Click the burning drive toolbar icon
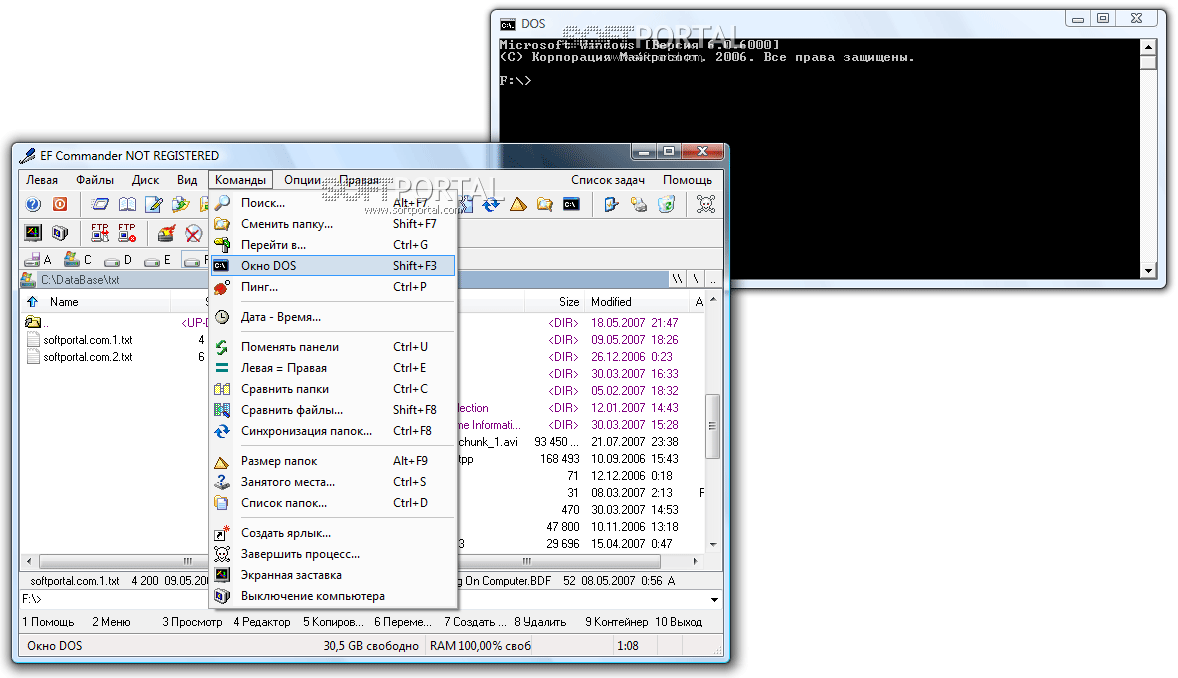1178x678 pixels. (x=167, y=233)
